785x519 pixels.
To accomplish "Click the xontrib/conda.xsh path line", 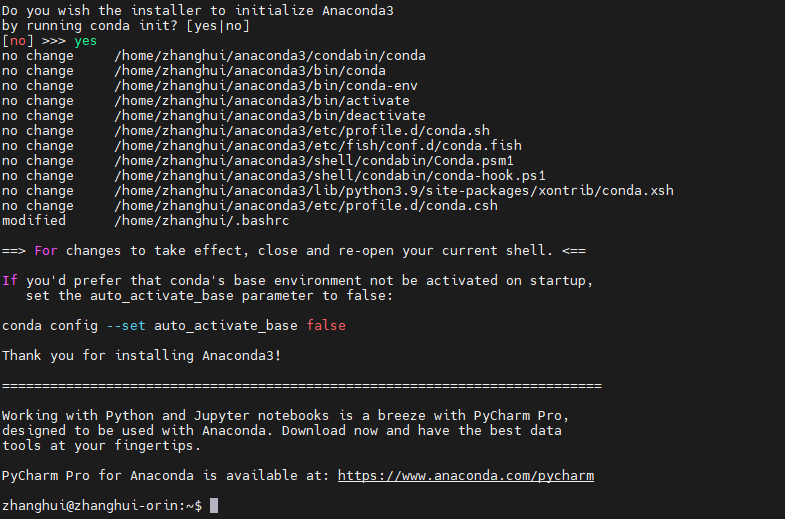I will pos(394,191).
